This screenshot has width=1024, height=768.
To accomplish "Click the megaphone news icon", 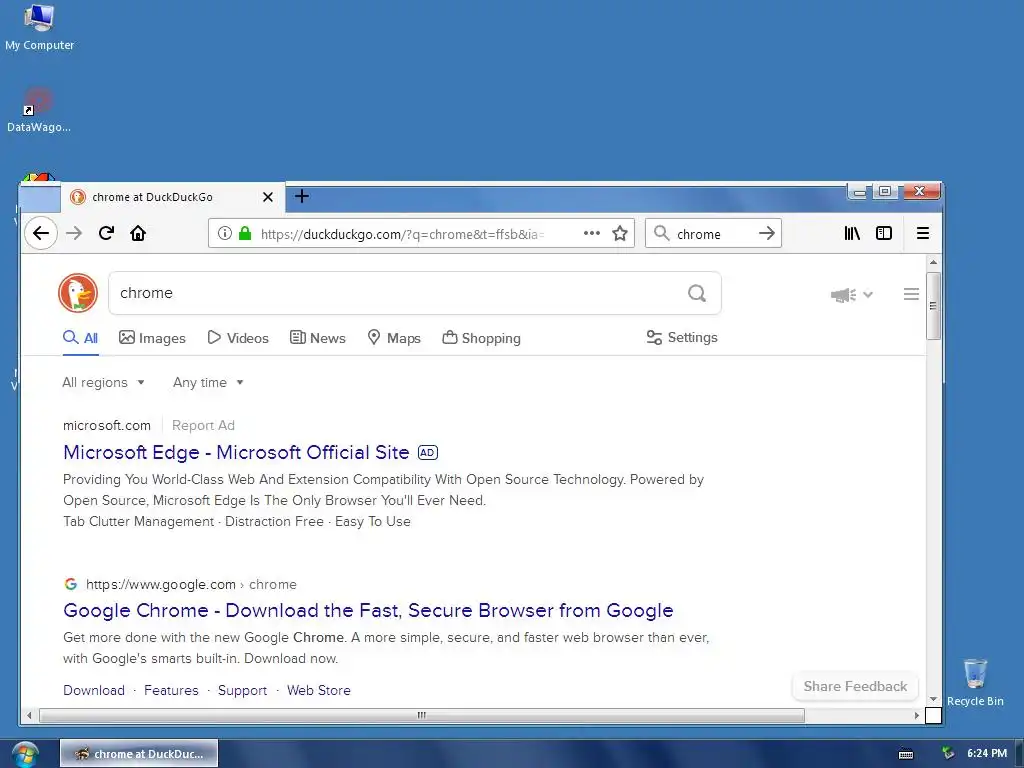I will click(843, 295).
